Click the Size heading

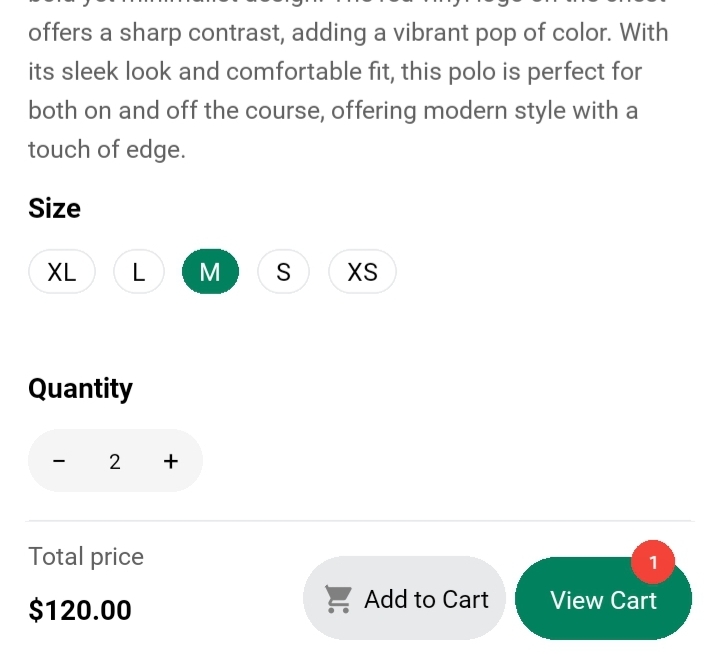55,209
